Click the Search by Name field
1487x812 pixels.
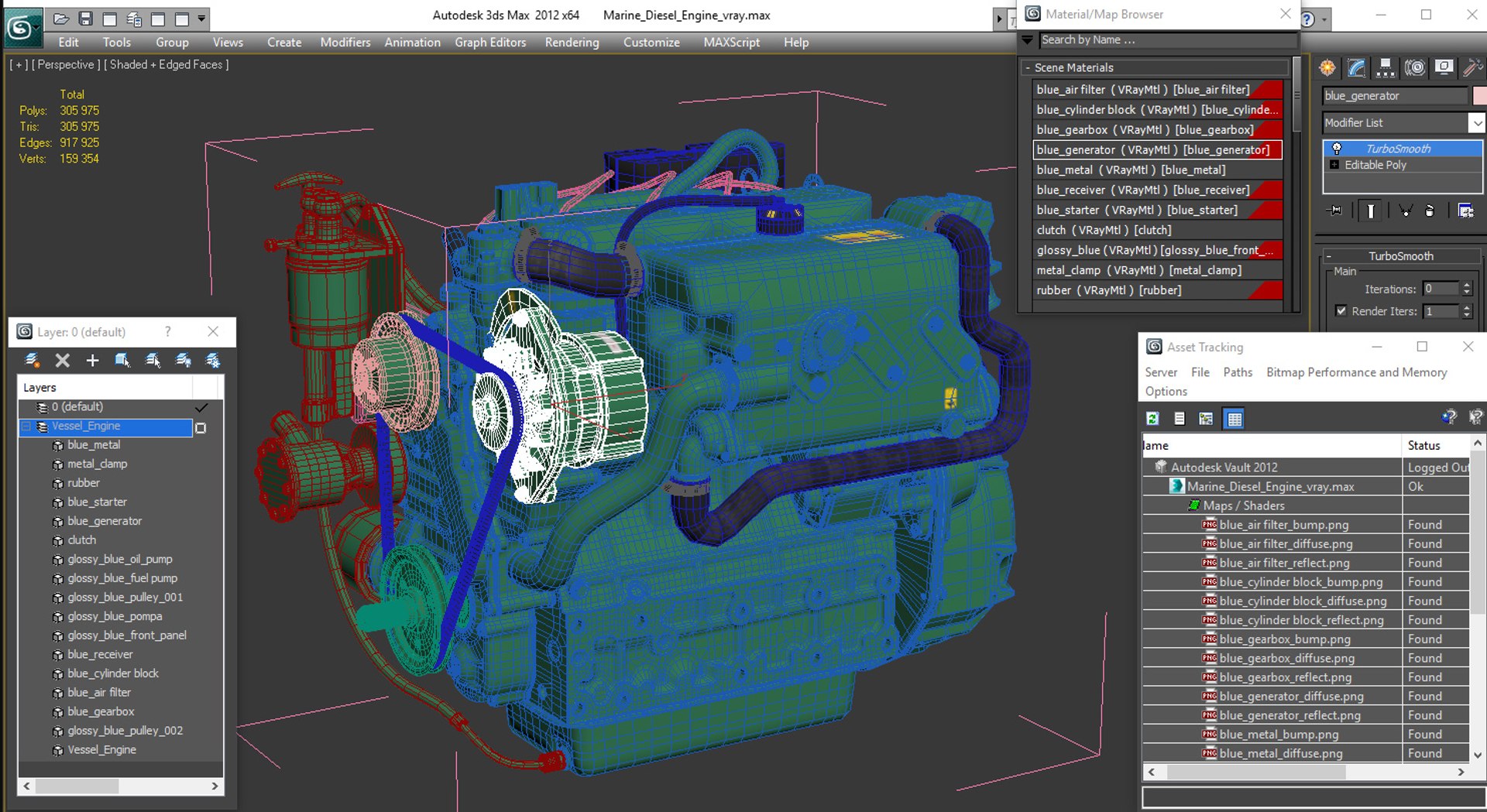1168,40
